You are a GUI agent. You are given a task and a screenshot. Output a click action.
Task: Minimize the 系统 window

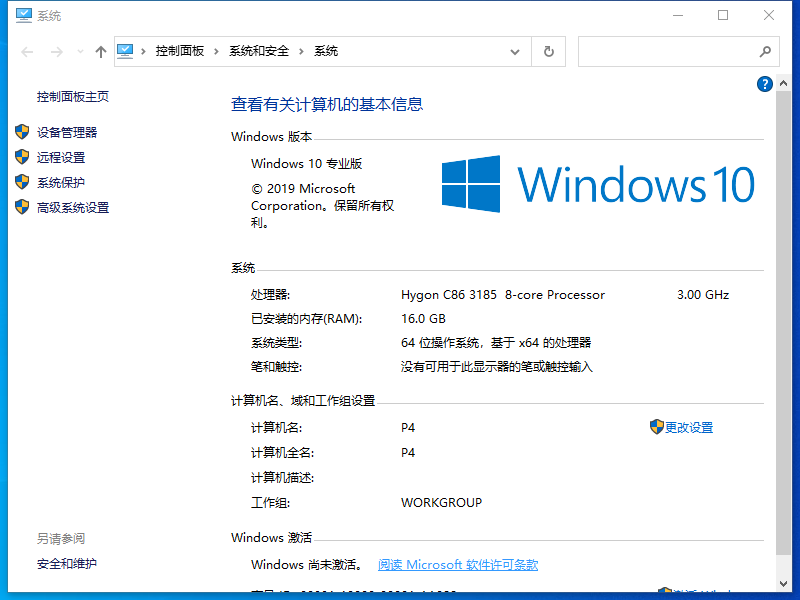pyautogui.click(x=678, y=15)
